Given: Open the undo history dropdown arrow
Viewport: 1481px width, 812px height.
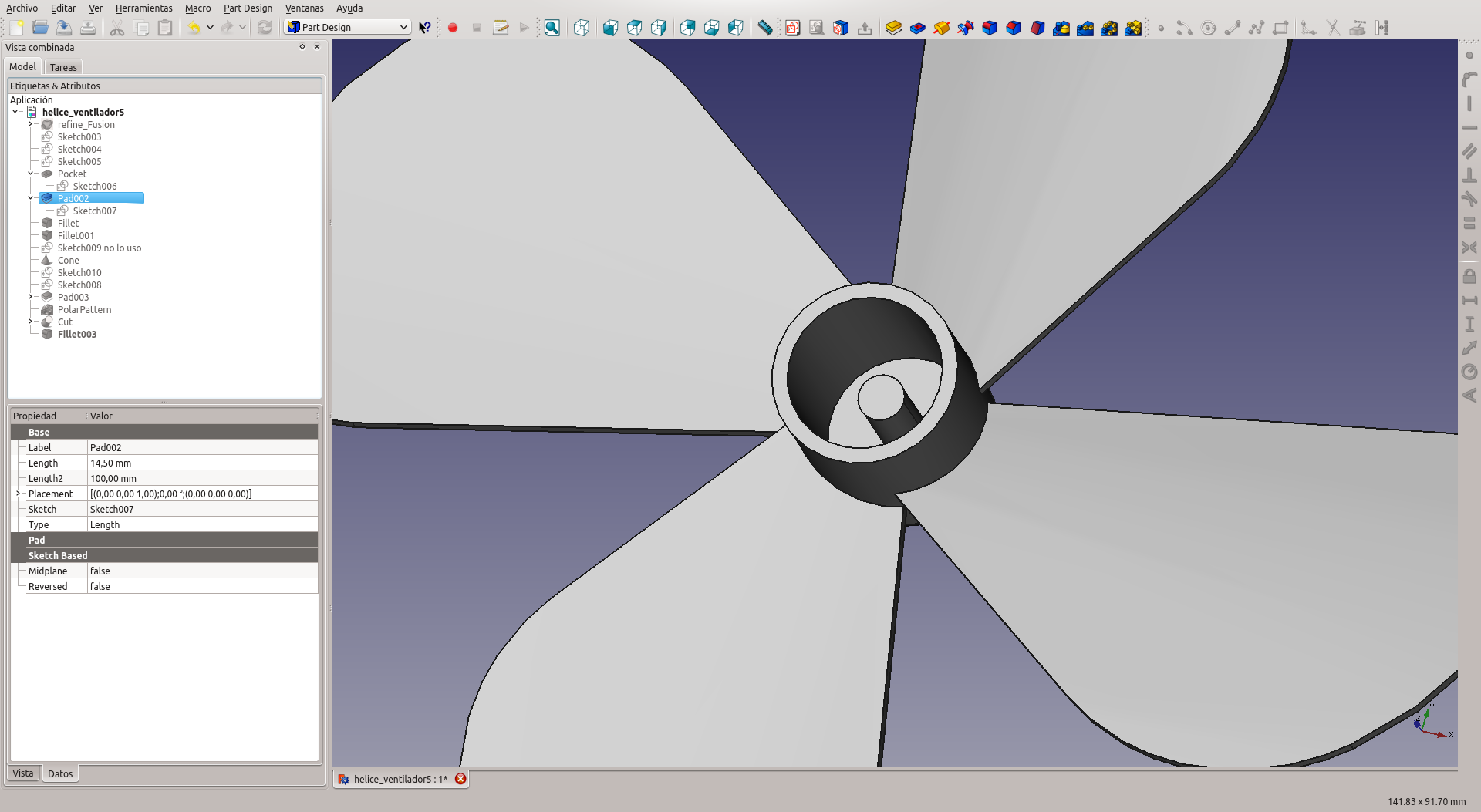Looking at the screenshot, I should click(210, 28).
